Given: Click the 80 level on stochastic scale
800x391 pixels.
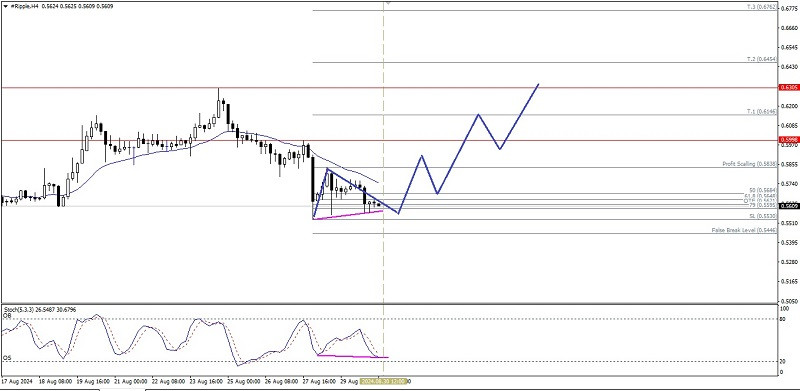Looking at the screenshot, I should point(783,319).
